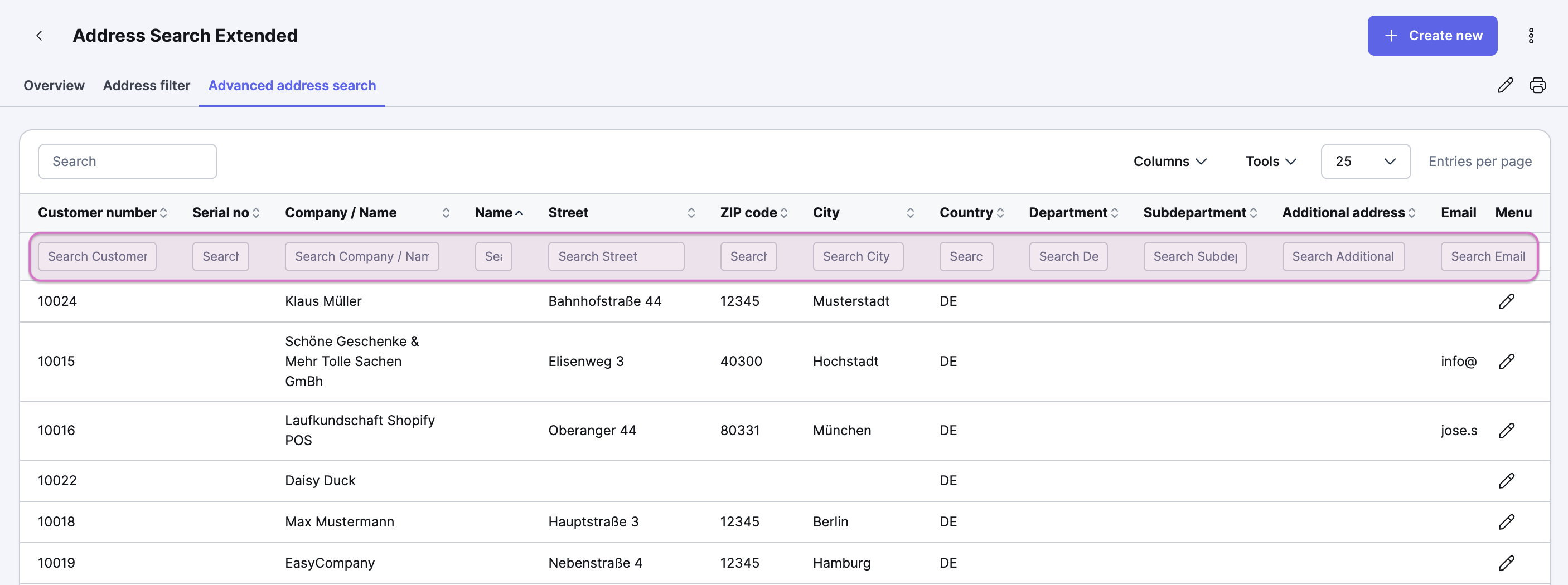Screen dimensions: 1568x585
Task: Expand the Columns dropdown
Action: click(1169, 162)
